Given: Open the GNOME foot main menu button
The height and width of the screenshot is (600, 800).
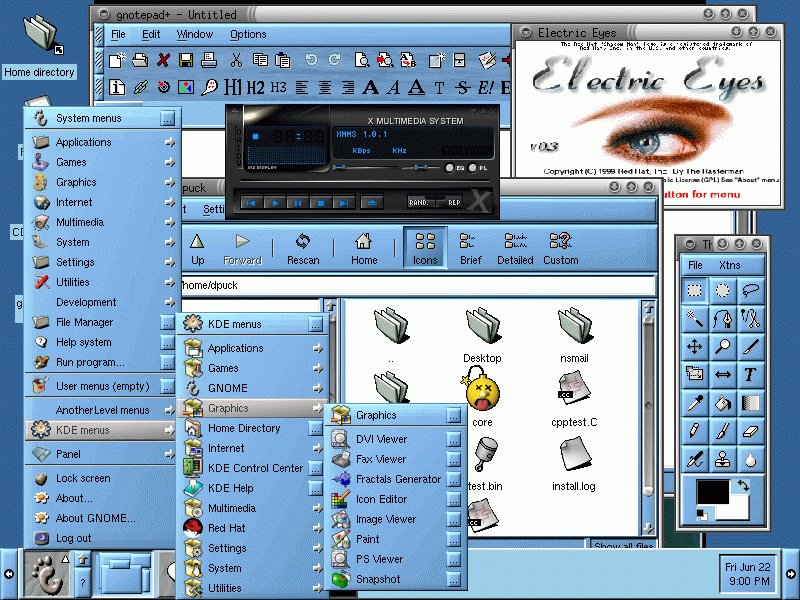Looking at the screenshot, I should pos(47,573).
